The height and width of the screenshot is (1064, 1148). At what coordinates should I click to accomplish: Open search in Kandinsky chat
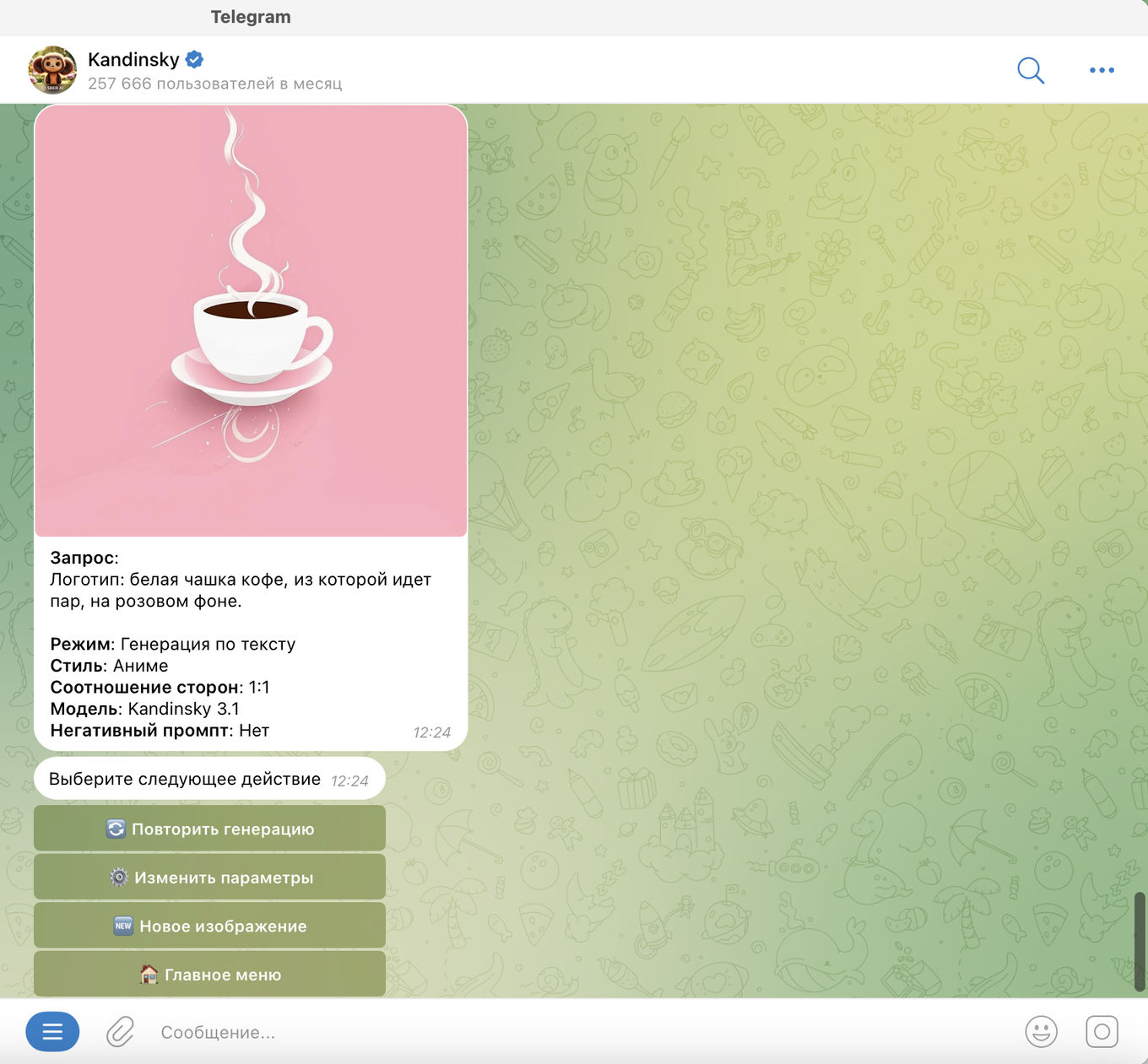pos(1031,70)
